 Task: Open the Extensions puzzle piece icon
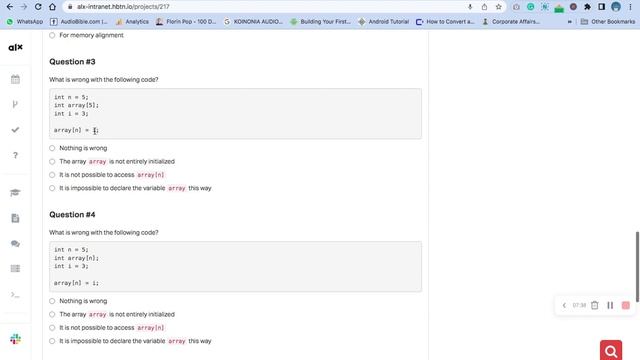pyautogui.click(x=587, y=7)
